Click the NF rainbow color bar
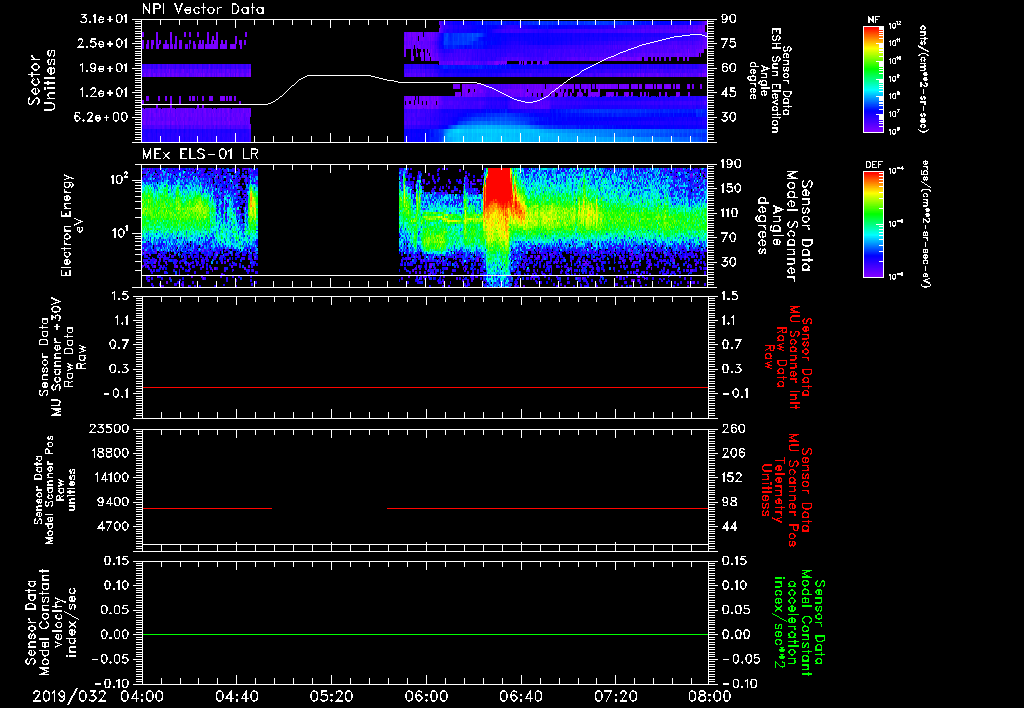This screenshot has height=708, width=1024. pos(873,78)
